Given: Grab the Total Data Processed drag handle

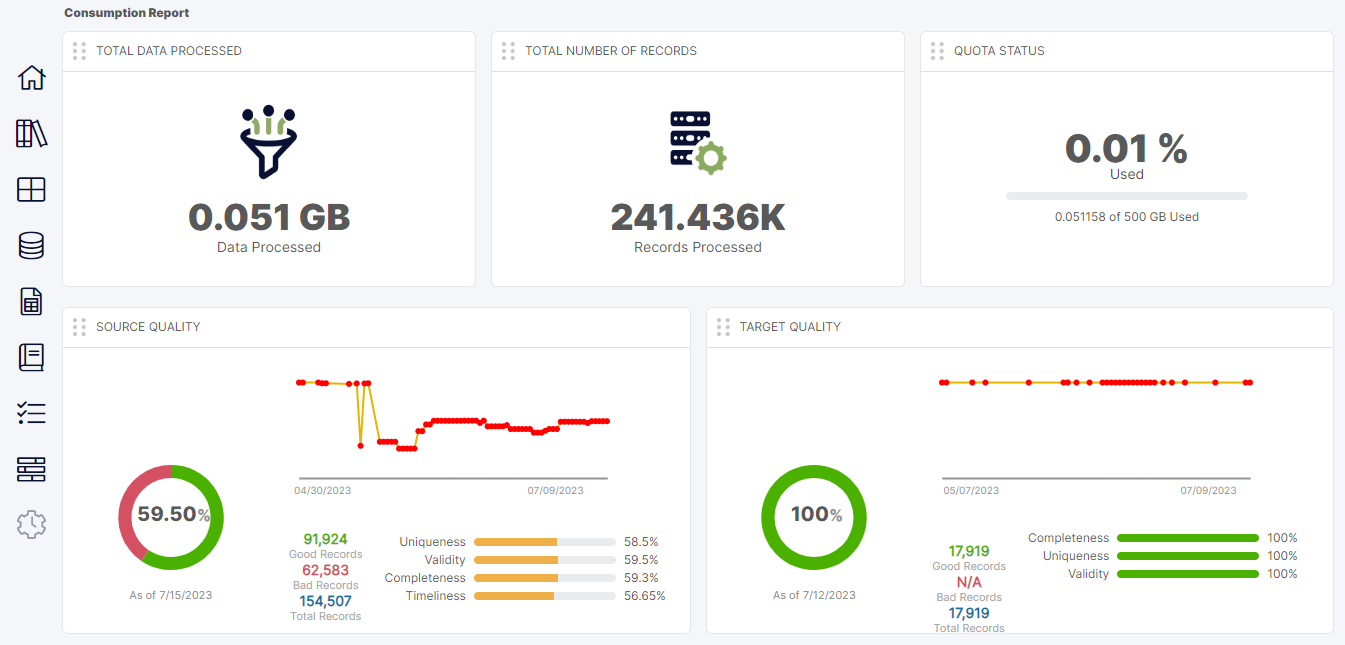Looking at the screenshot, I should (x=79, y=51).
